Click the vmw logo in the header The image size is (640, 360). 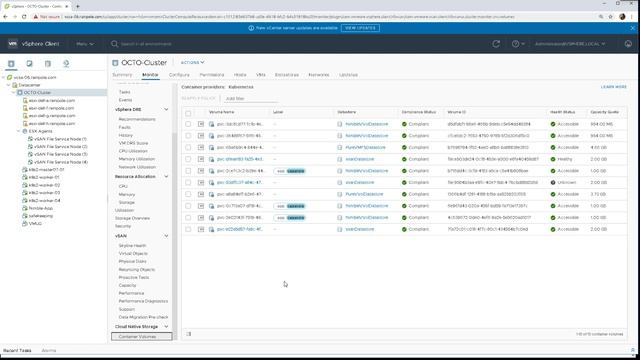(13, 44)
